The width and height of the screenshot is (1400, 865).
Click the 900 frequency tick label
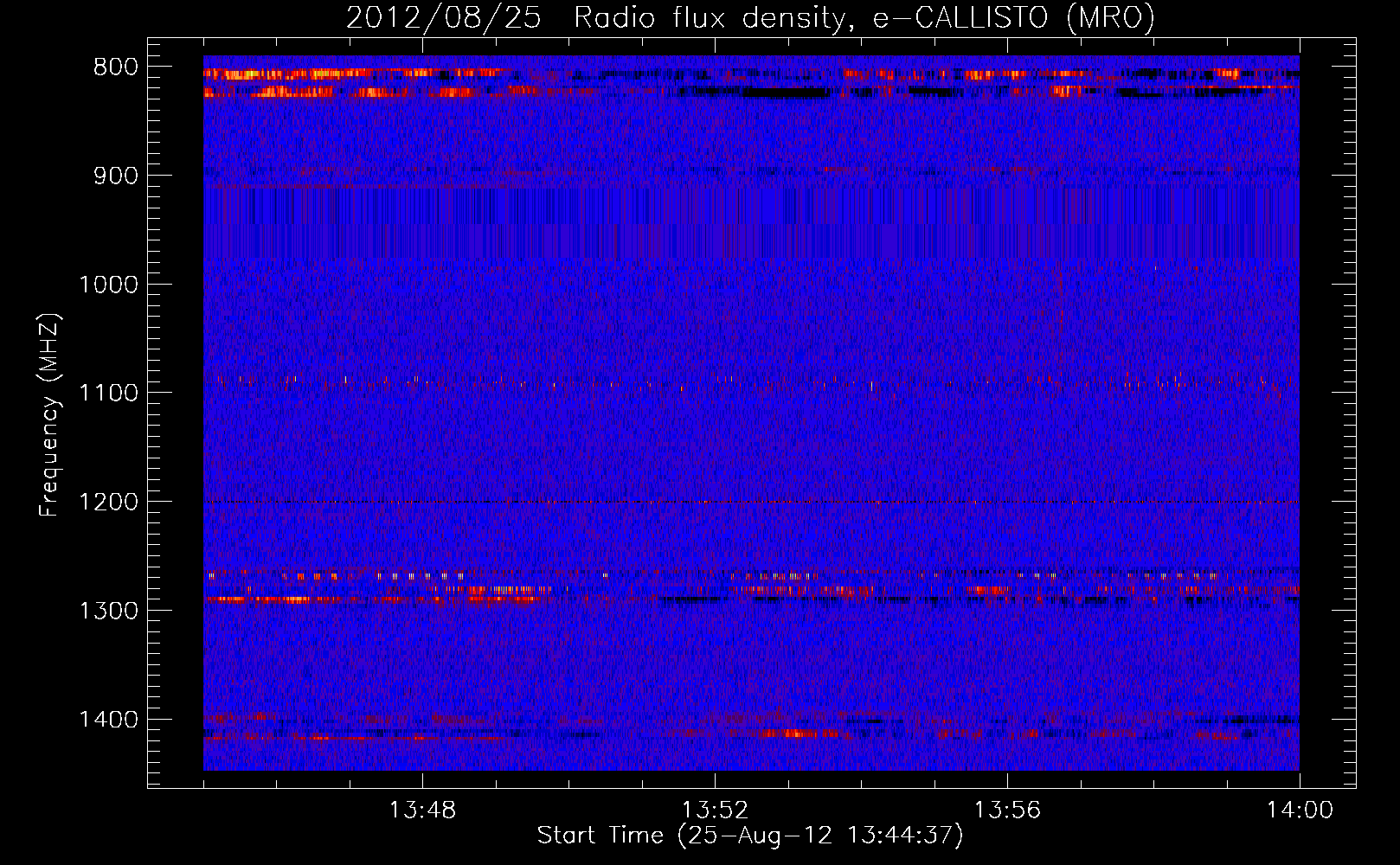click(116, 176)
